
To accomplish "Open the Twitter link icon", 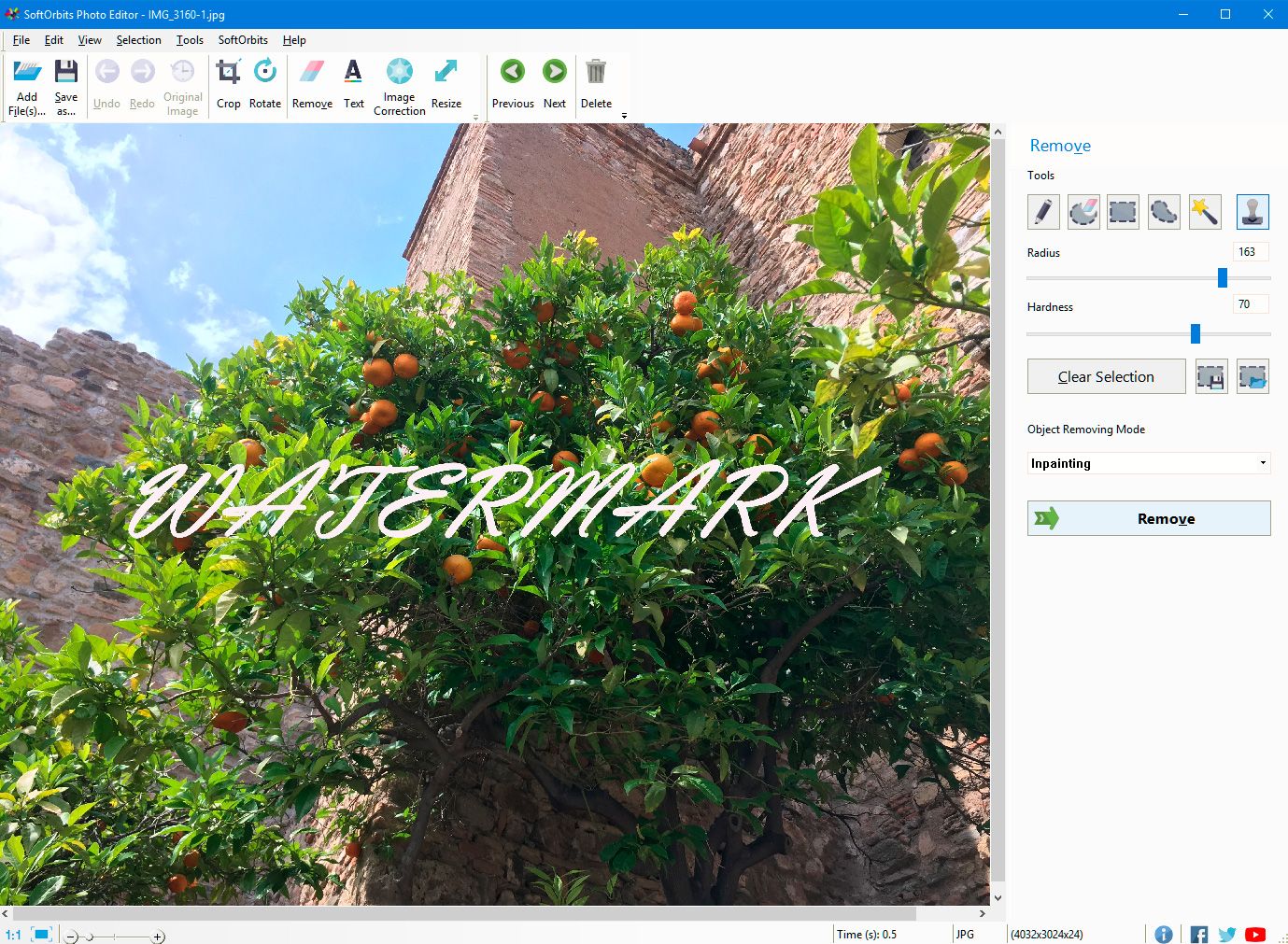I will point(1227,934).
